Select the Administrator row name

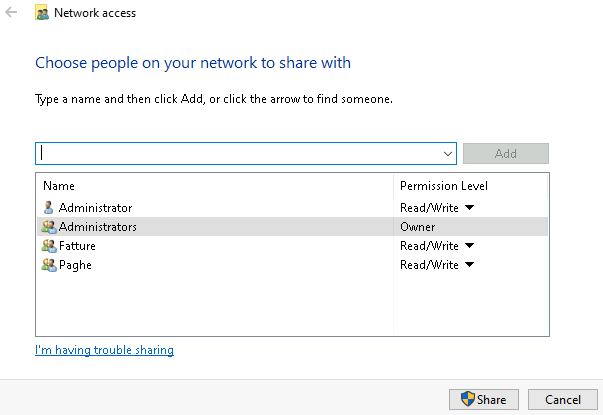95,208
